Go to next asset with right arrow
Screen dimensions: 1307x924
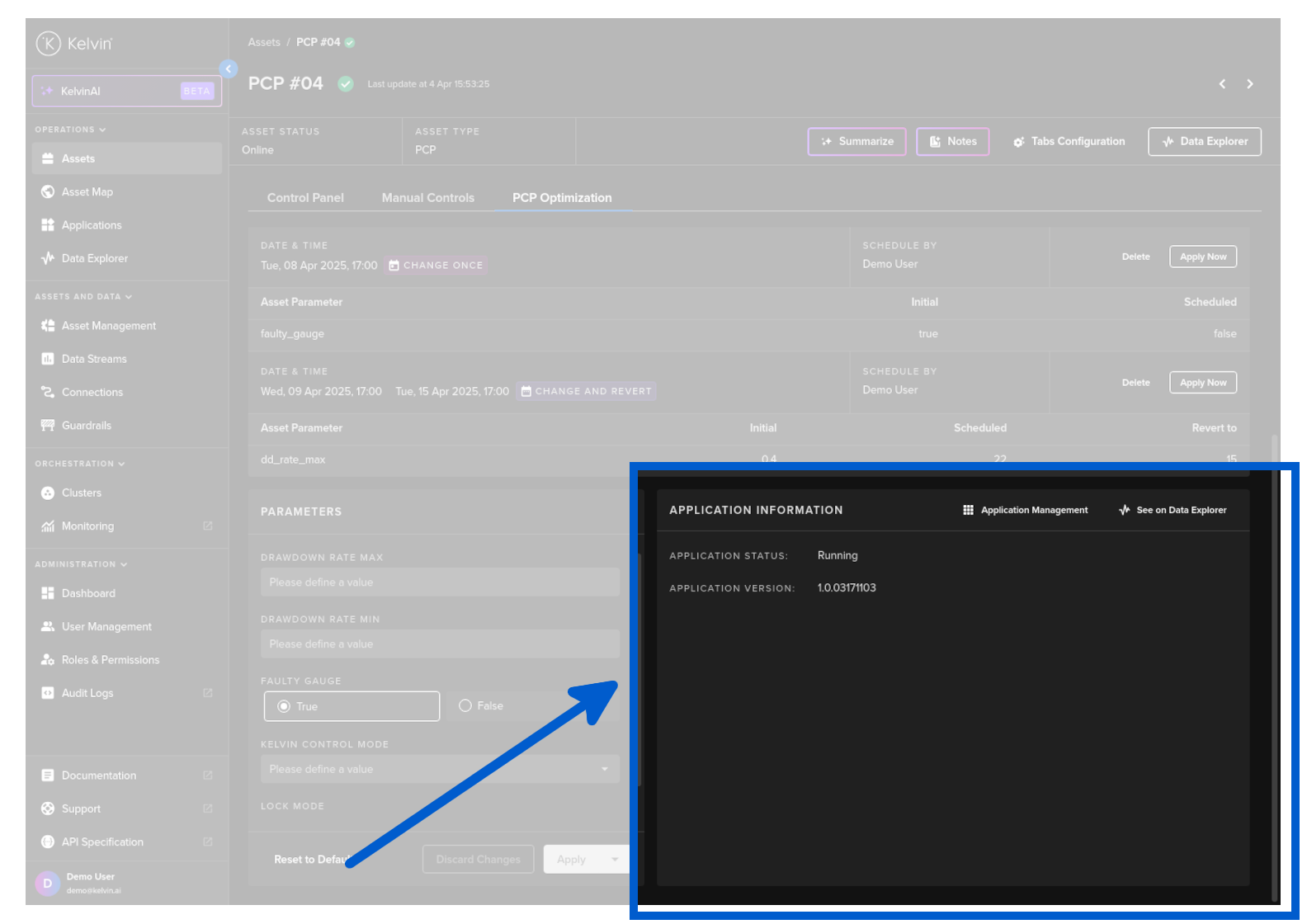pos(1249,84)
